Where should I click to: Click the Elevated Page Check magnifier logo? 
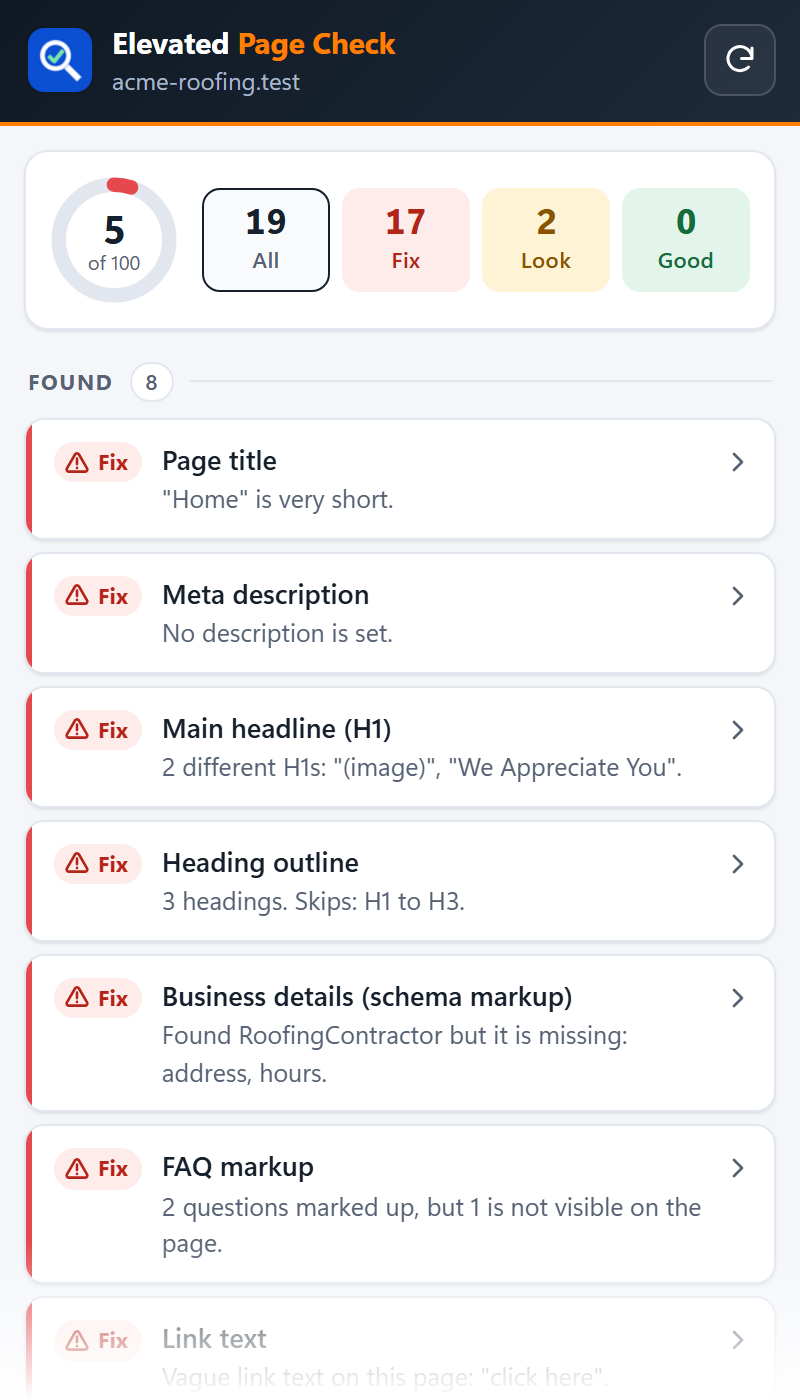[60, 60]
